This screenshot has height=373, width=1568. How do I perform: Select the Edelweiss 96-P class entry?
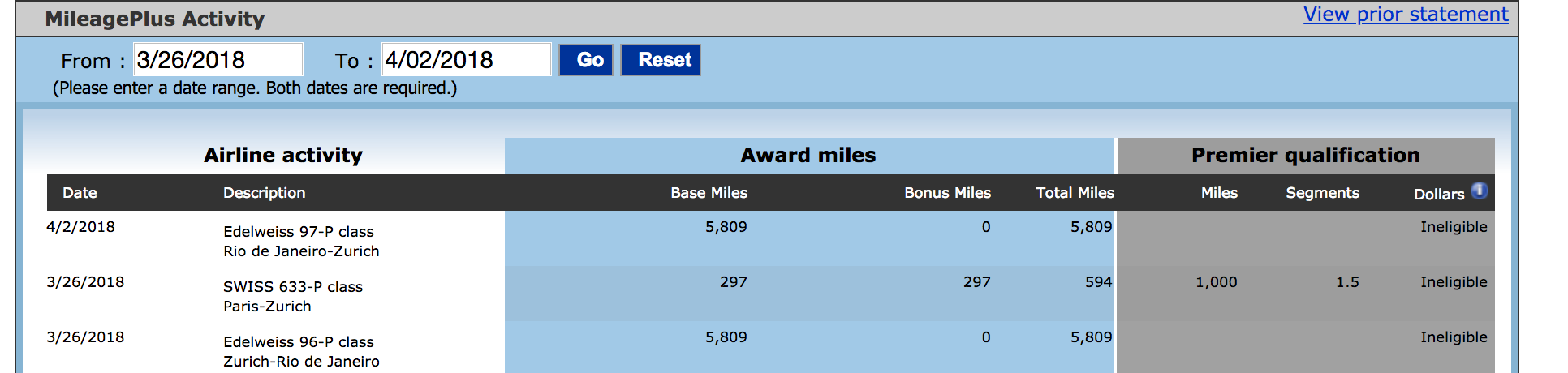tap(299, 342)
